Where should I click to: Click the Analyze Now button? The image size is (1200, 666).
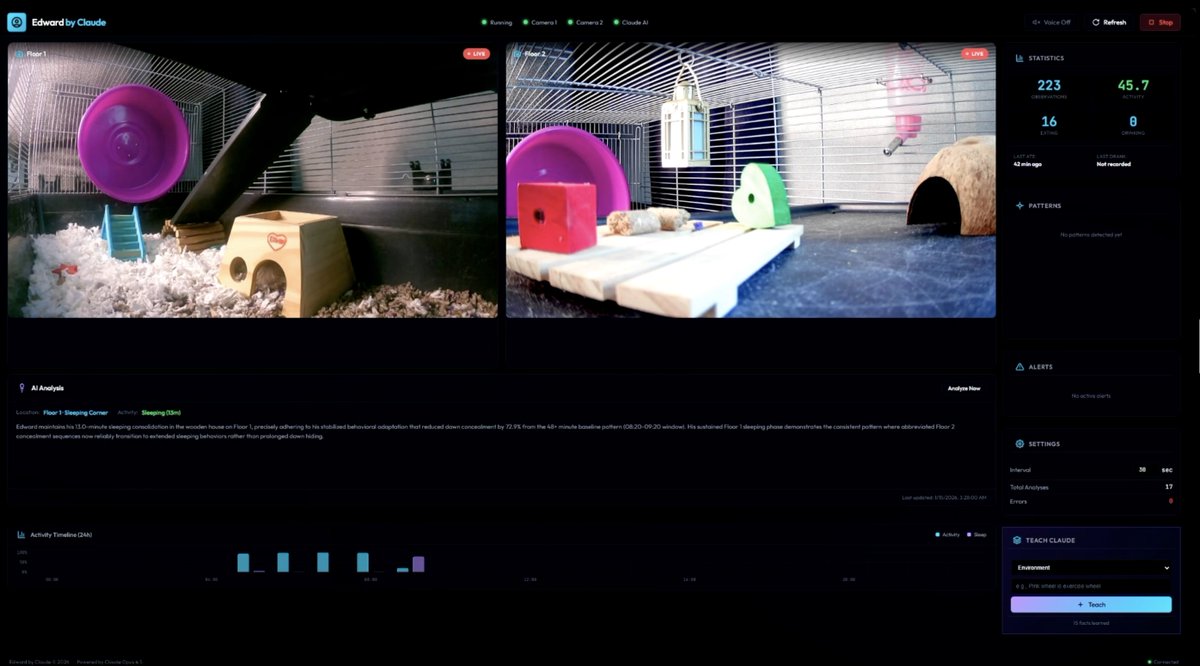pos(964,388)
